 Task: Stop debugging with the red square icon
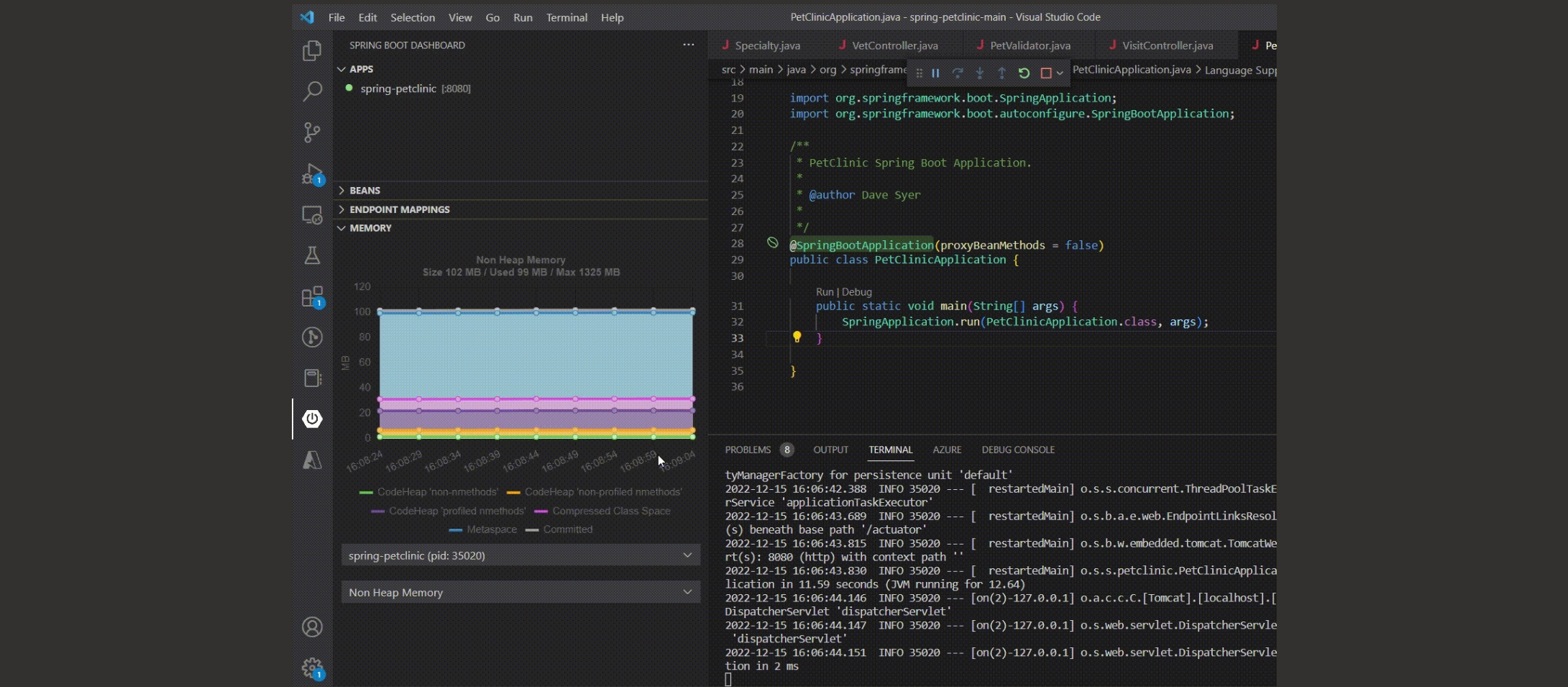pos(1046,73)
